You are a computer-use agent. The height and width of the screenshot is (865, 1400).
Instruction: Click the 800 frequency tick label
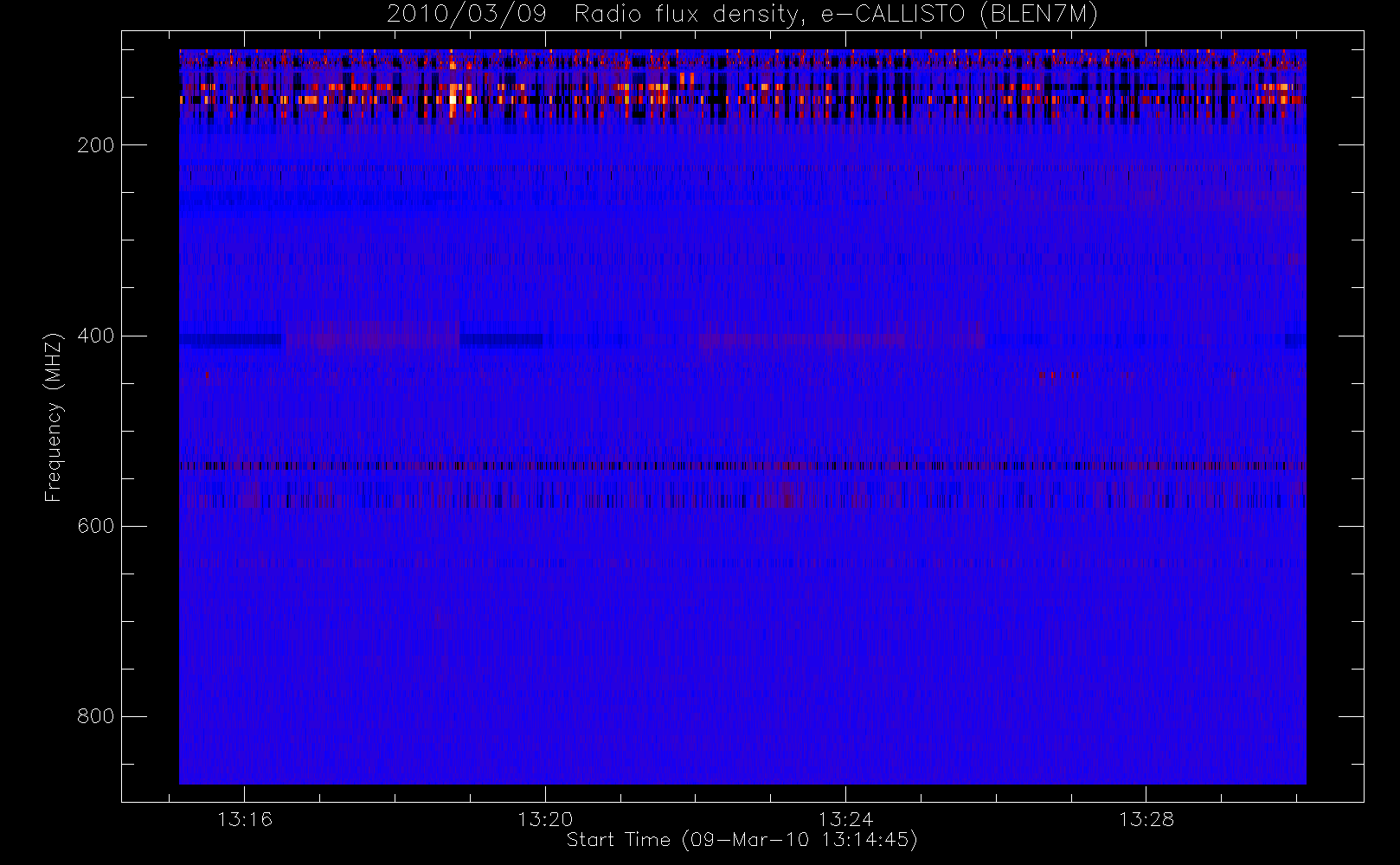95,716
